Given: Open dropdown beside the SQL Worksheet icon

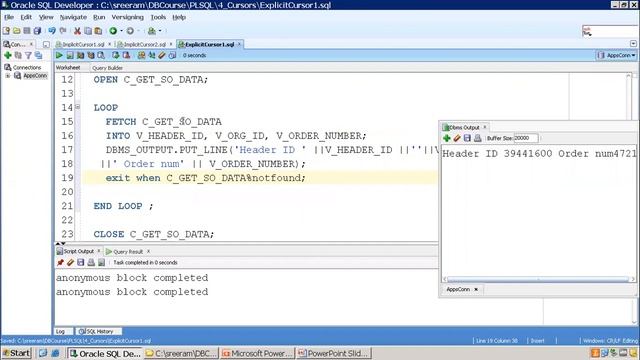Looking at the screenshot, I should 160,31.
